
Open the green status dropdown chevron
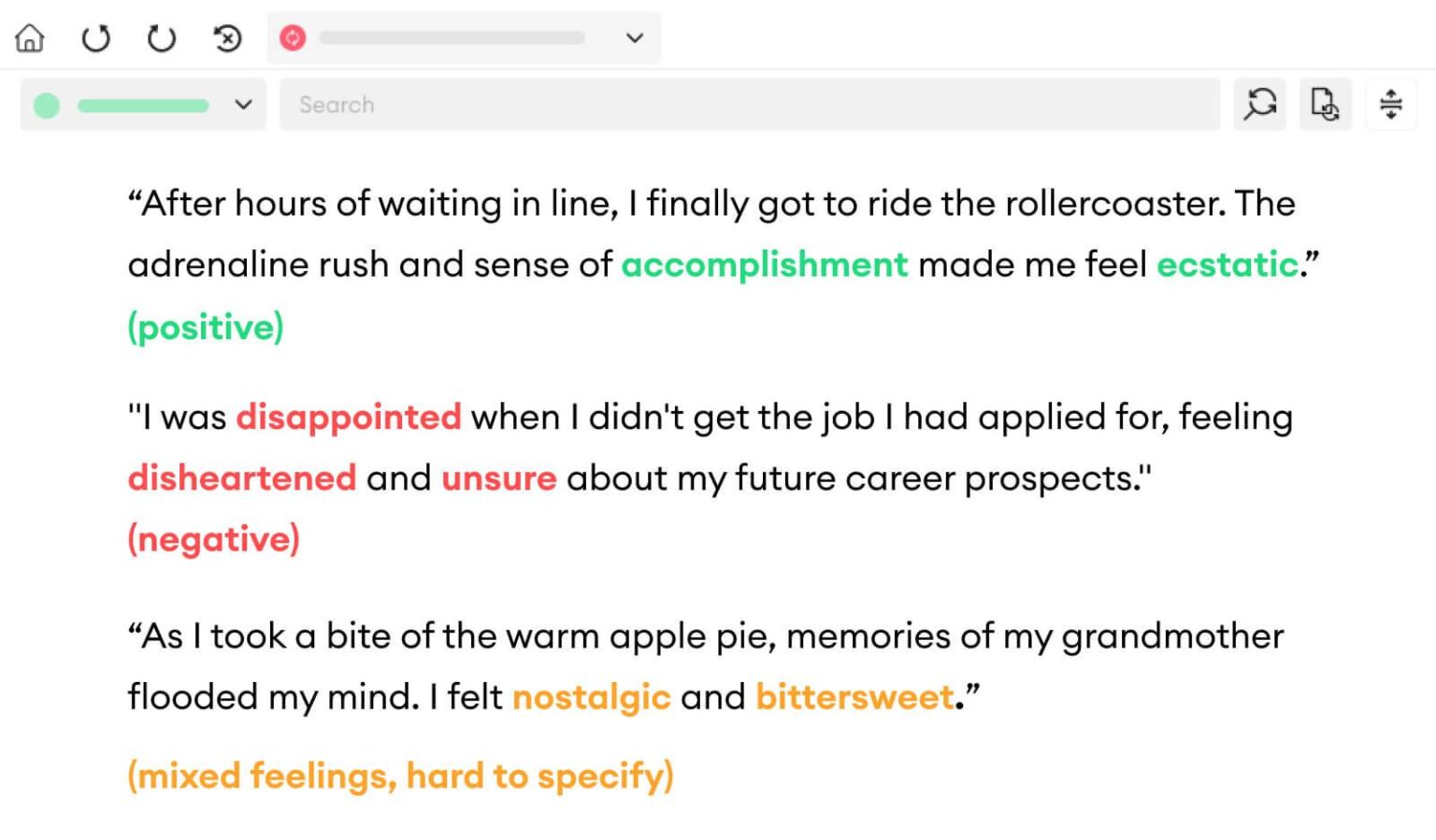[x=243, y=105]
